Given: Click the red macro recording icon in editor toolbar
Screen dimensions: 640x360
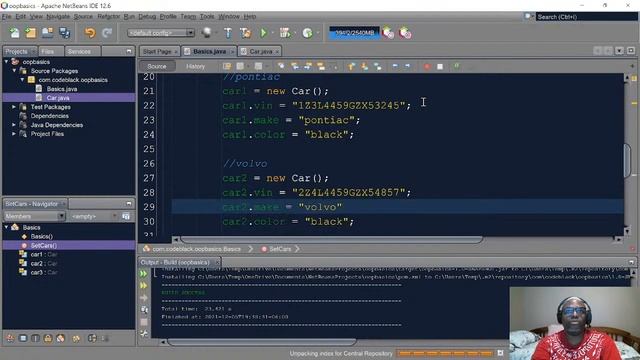Looking at the screenshot, I should [427, 66].
